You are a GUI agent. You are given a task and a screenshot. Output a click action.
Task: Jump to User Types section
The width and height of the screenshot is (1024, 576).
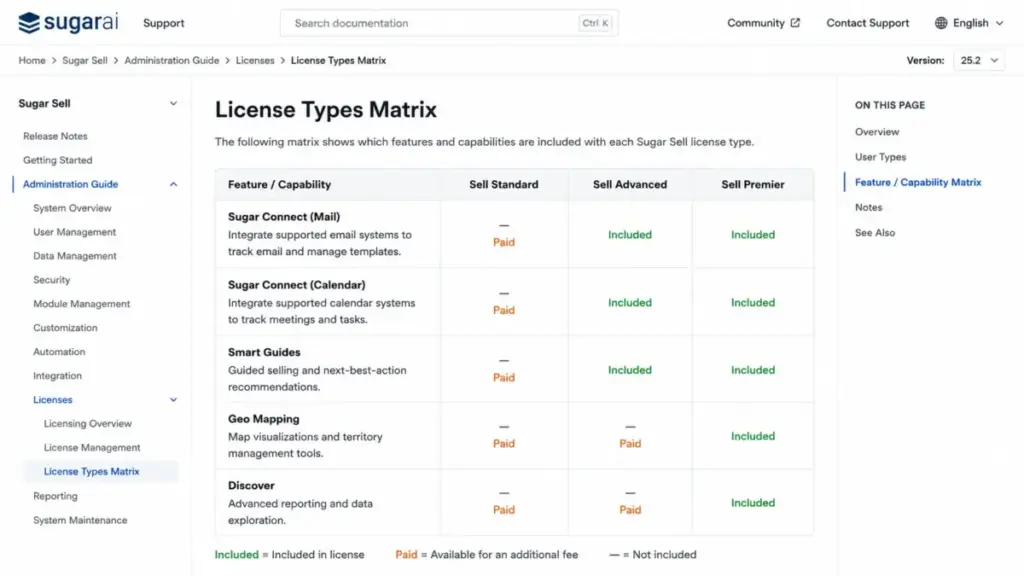(x=880, y=157)
